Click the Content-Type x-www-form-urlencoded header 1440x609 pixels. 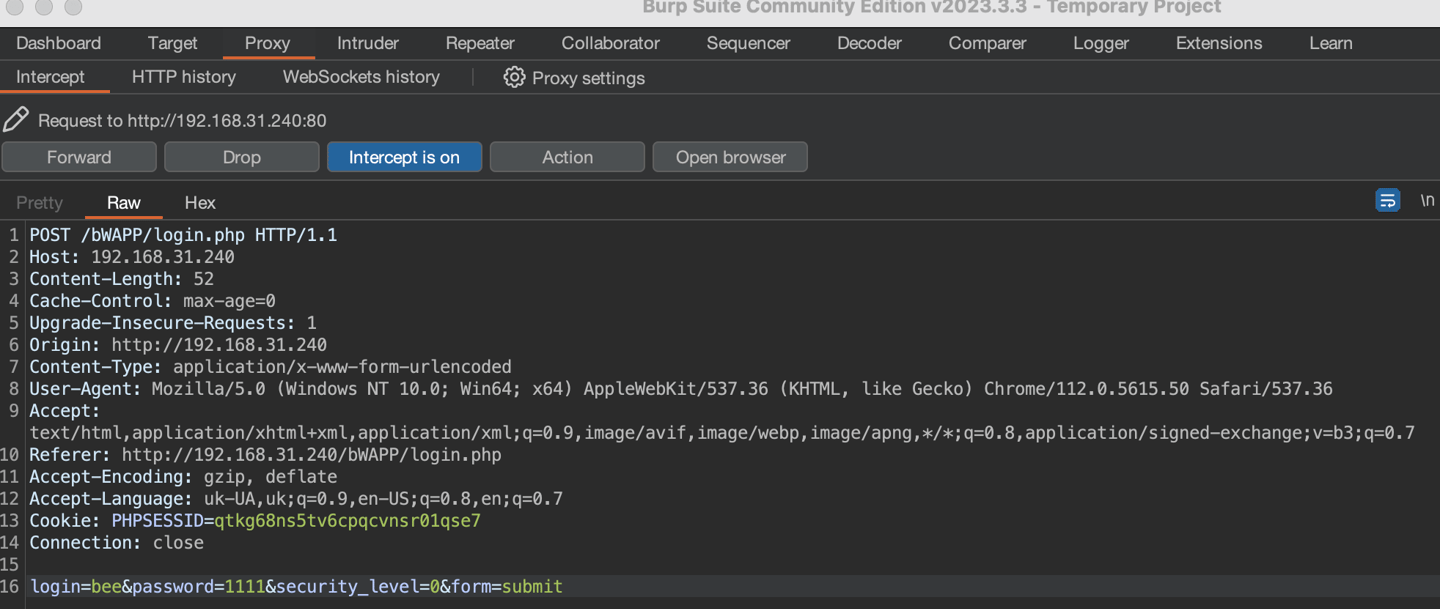tap(270, 367)
